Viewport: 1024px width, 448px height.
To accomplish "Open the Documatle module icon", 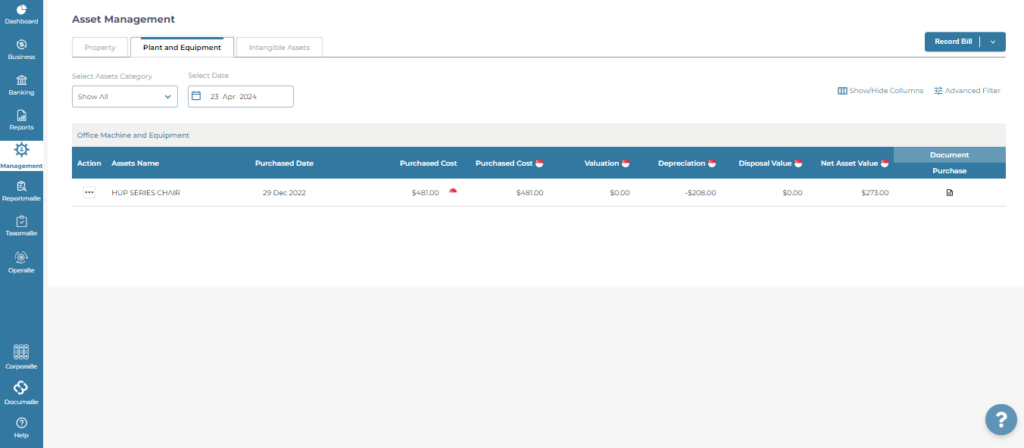I will [21, 388].
